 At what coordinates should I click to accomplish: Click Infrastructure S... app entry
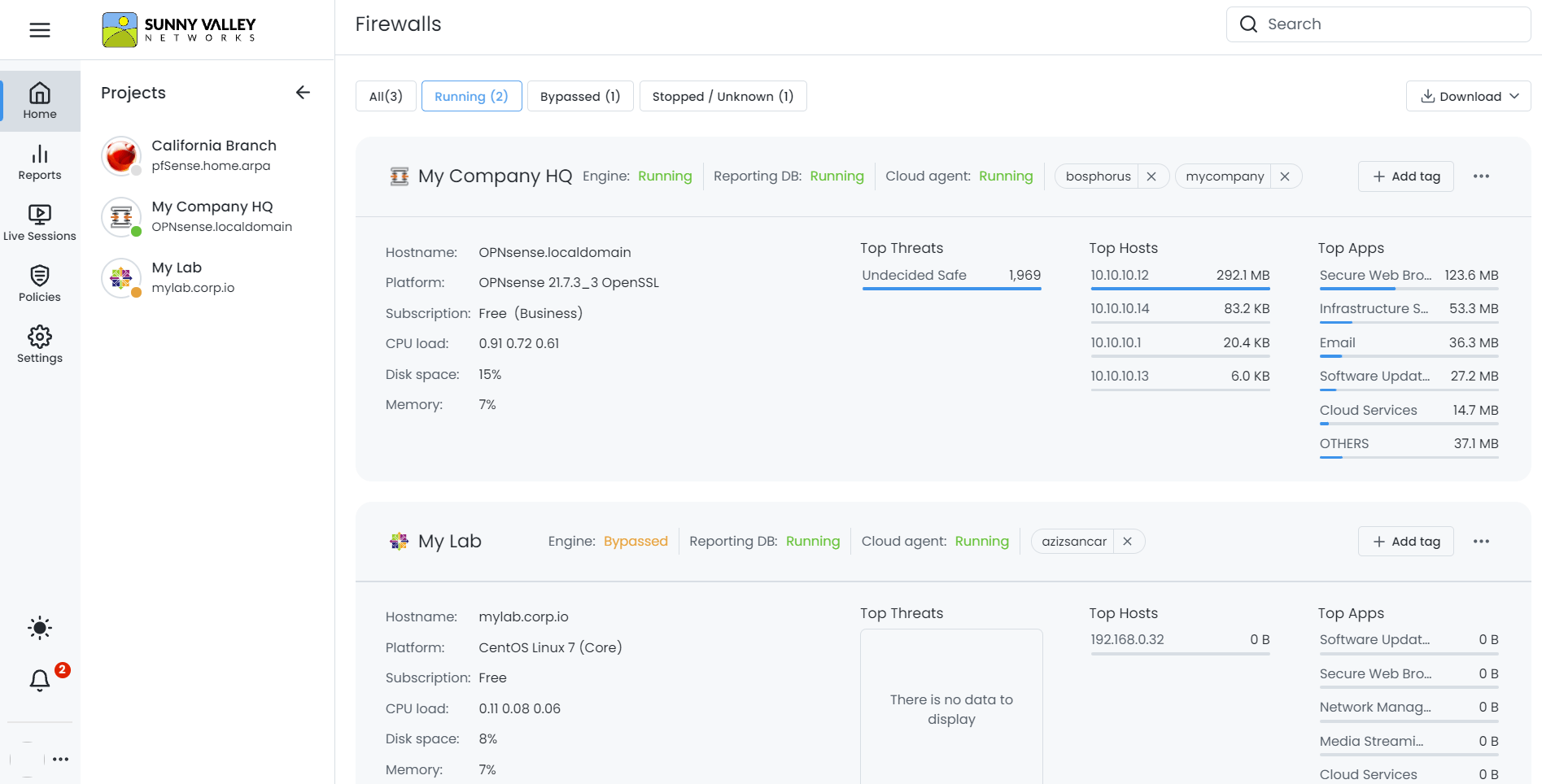1409,311
